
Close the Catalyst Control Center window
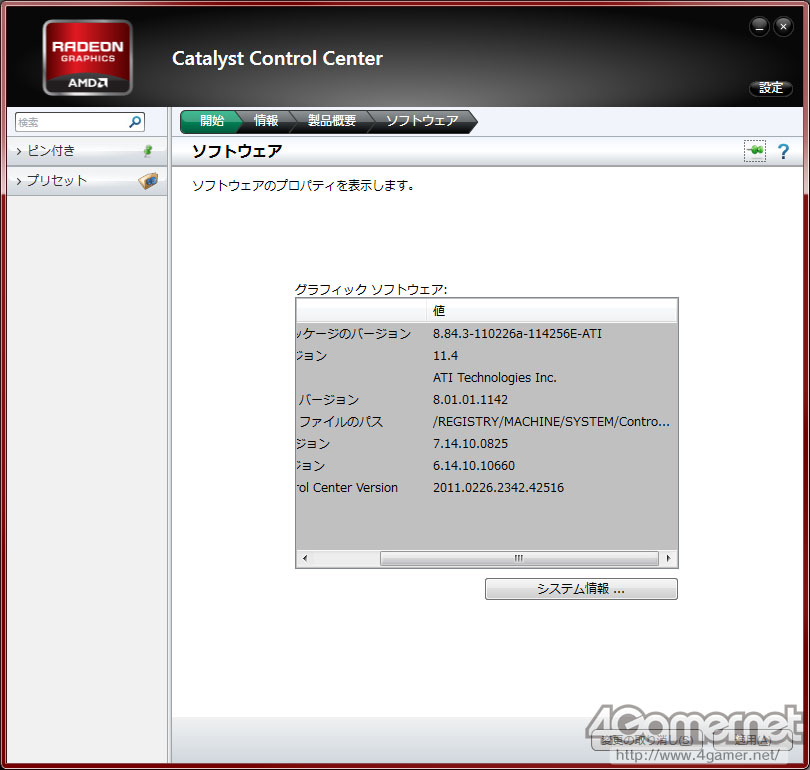click(783, 26)
